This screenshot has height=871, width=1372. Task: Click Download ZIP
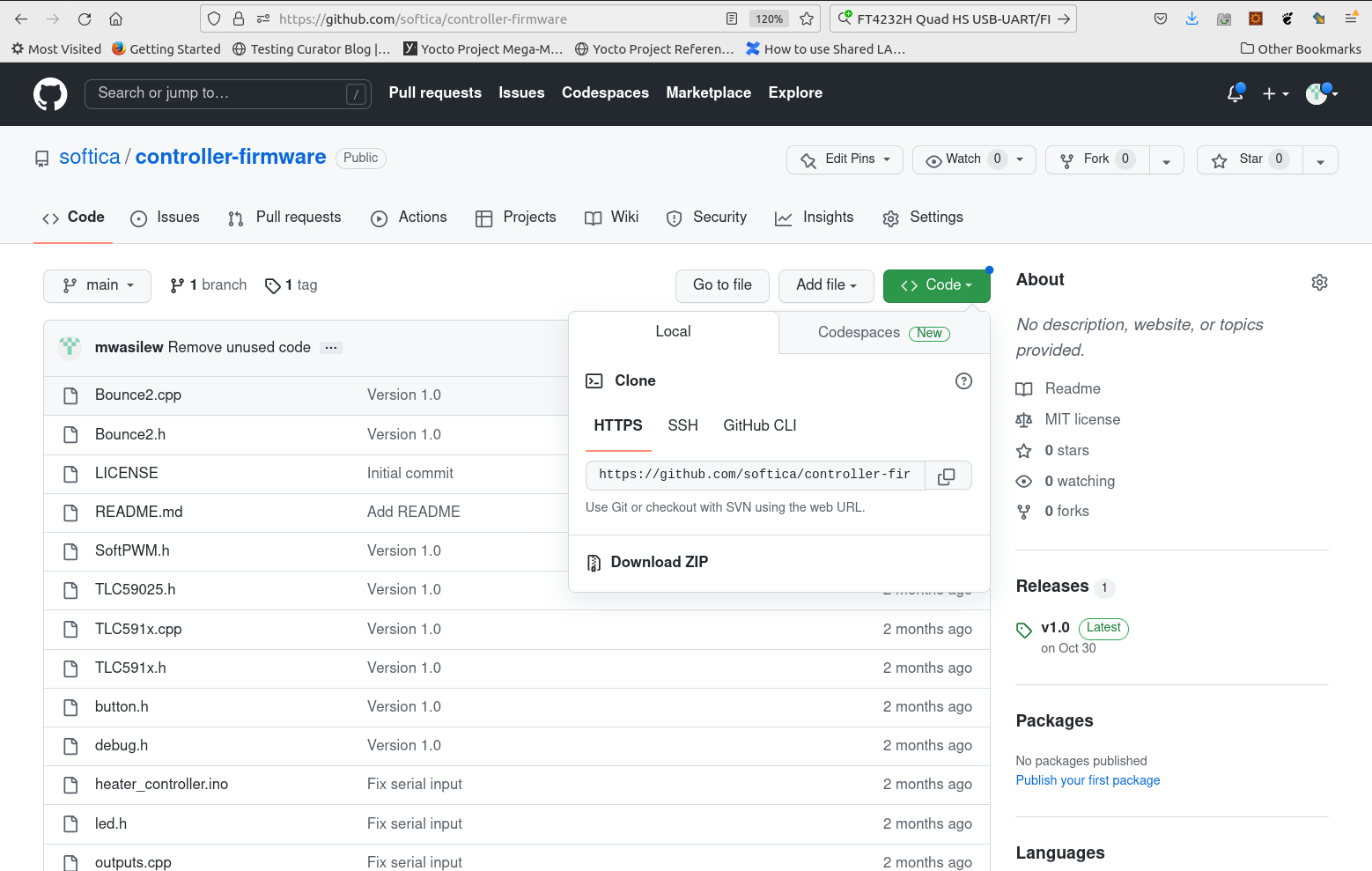[659, 562]
